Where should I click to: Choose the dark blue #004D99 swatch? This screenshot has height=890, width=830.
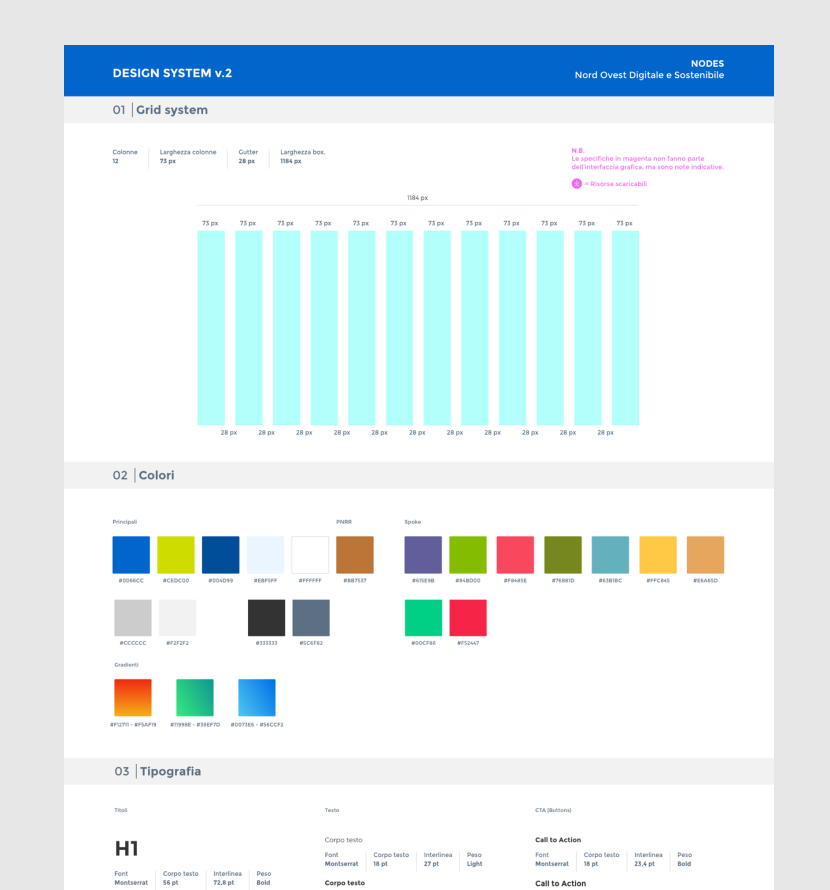point(221,555)
